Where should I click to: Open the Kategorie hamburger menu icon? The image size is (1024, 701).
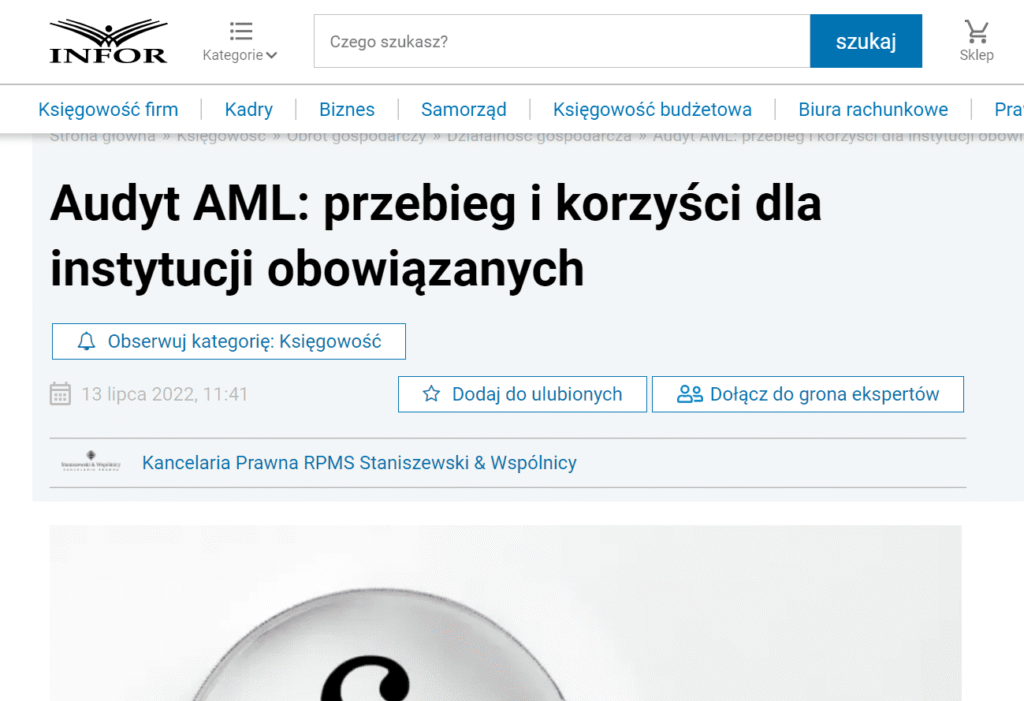pyautogui.click(x=240, y=31)
